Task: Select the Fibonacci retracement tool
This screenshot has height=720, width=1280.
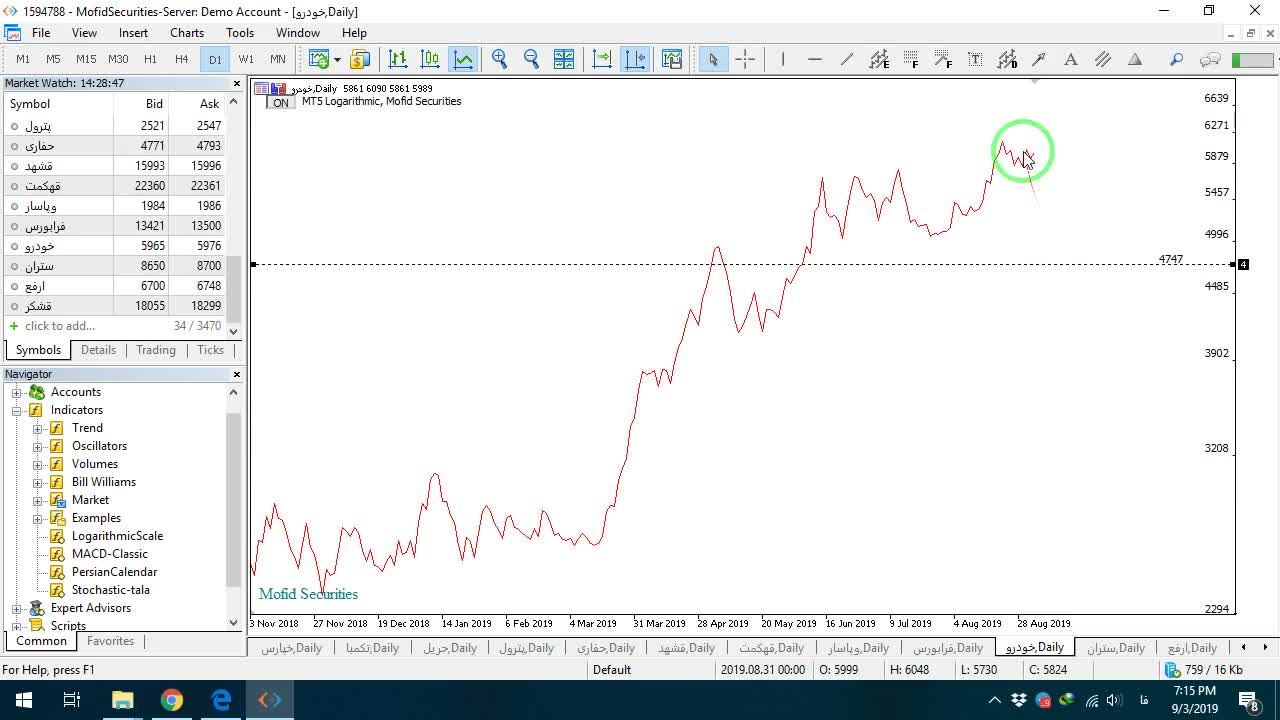Action: pyautogui.click(x=911, y=59)
